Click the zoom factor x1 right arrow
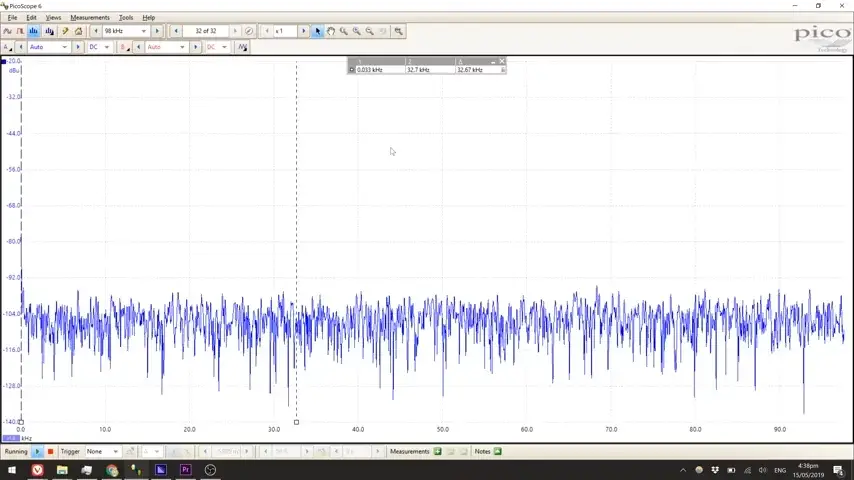 303,31
